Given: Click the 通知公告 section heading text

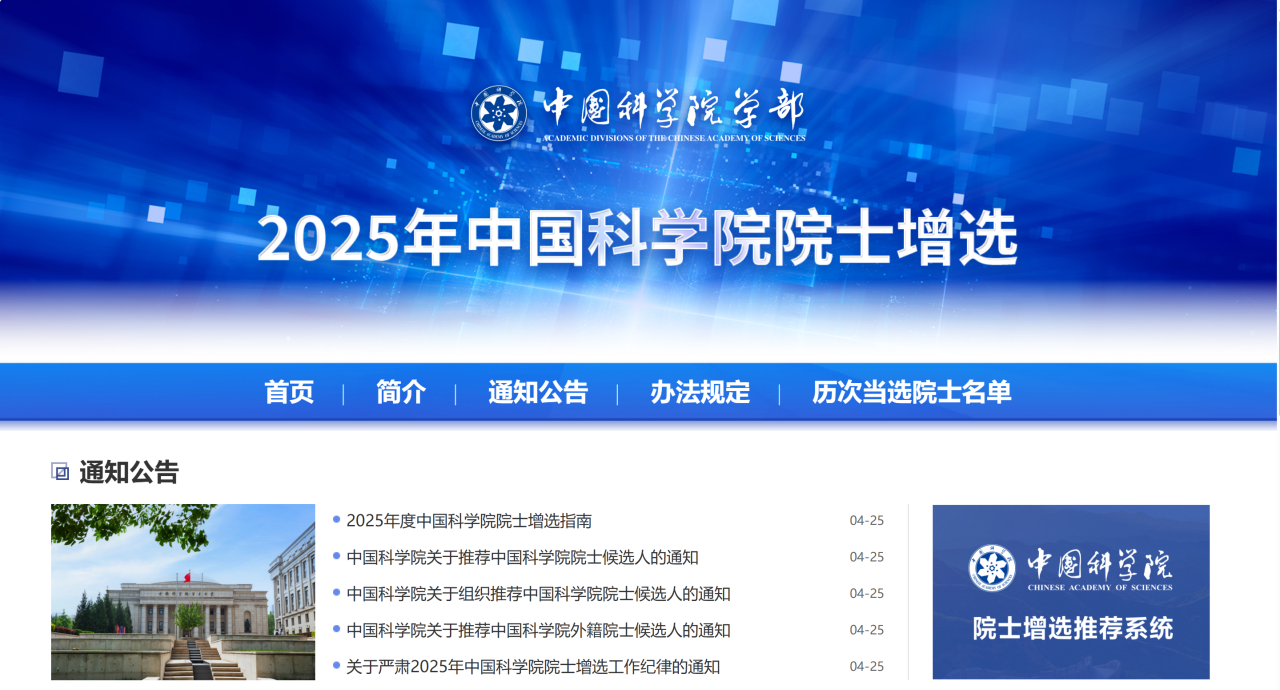Looking at the screenshot, I should [x=129, y=472].
